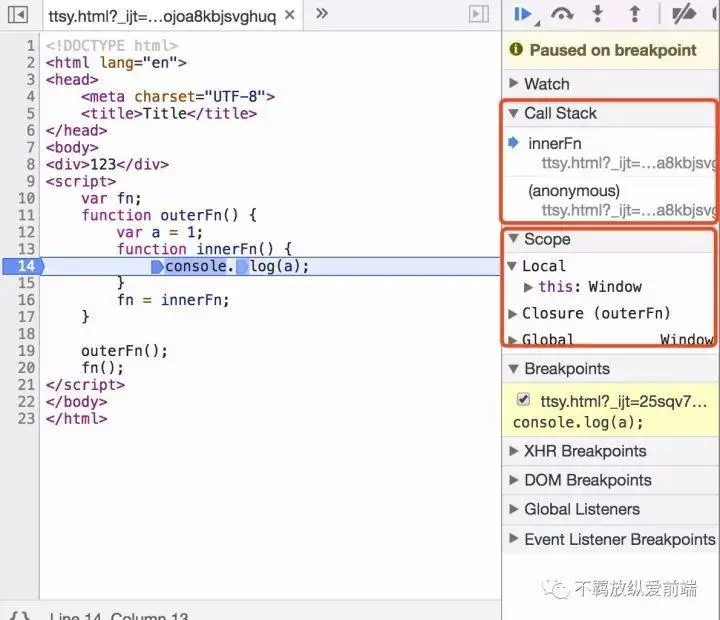Click the breakpoint text console.log(a); in panel
Image resolution: width=720 pixels, height=620 pixels.
click(578, 422)
